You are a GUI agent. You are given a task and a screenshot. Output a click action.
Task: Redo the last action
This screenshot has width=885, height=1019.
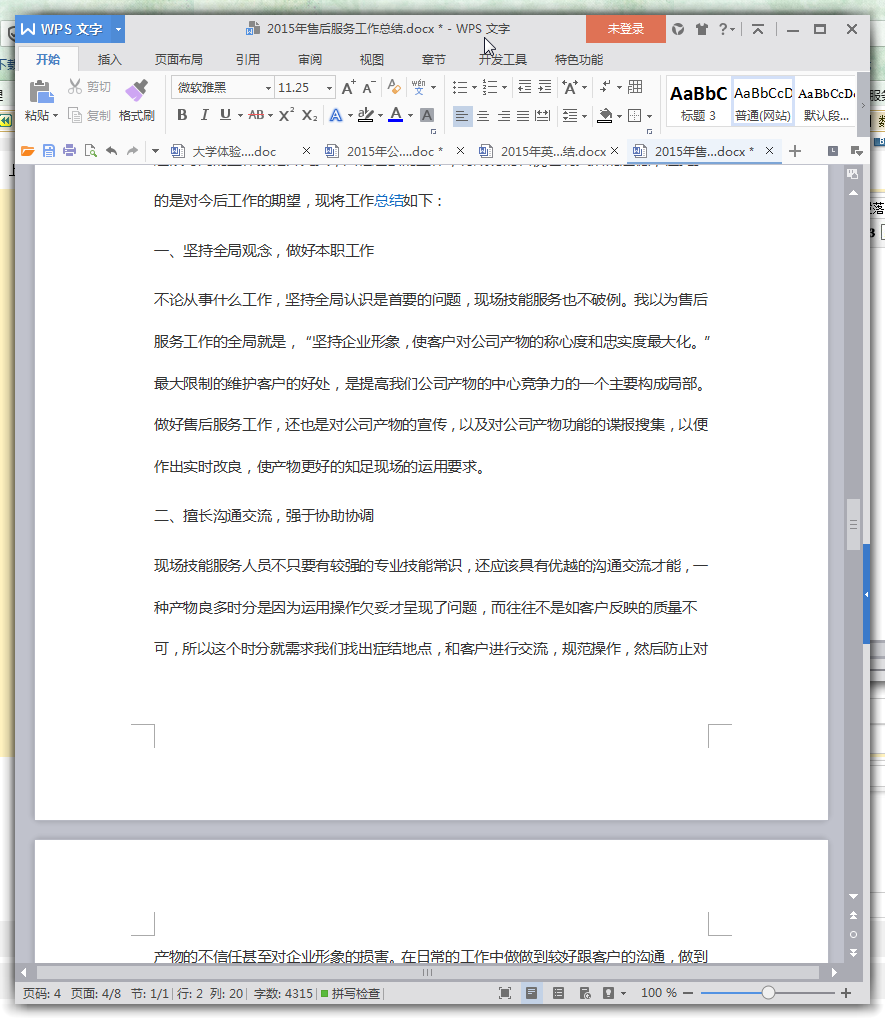click(133, 151)
